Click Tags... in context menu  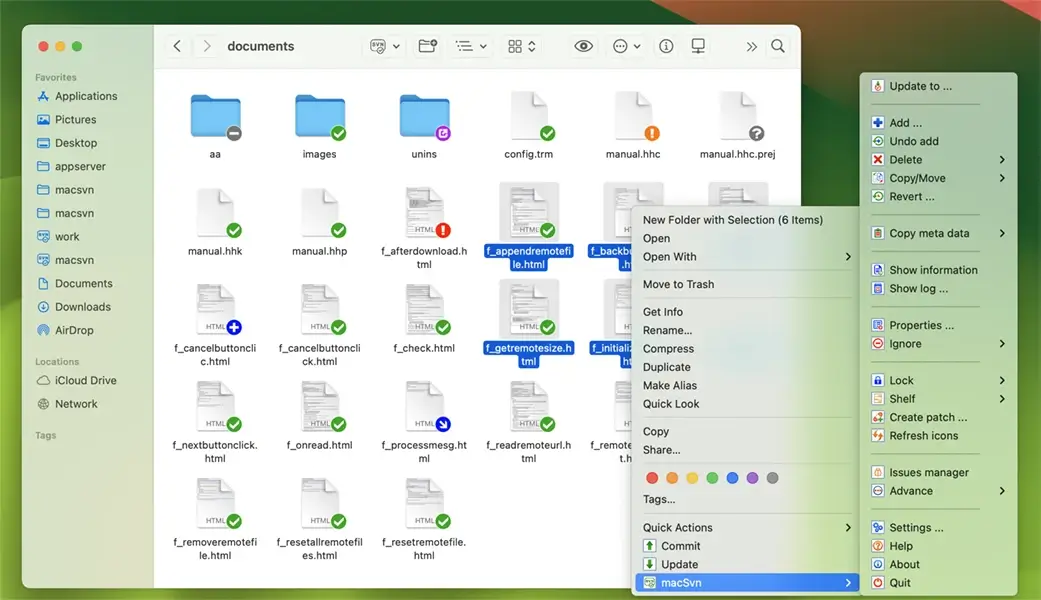tap(659, 499)
